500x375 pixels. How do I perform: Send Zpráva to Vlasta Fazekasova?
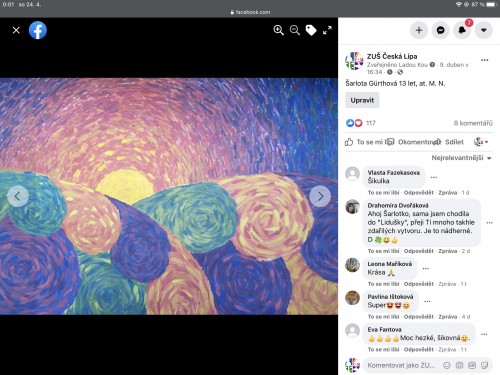pos(447,193)
